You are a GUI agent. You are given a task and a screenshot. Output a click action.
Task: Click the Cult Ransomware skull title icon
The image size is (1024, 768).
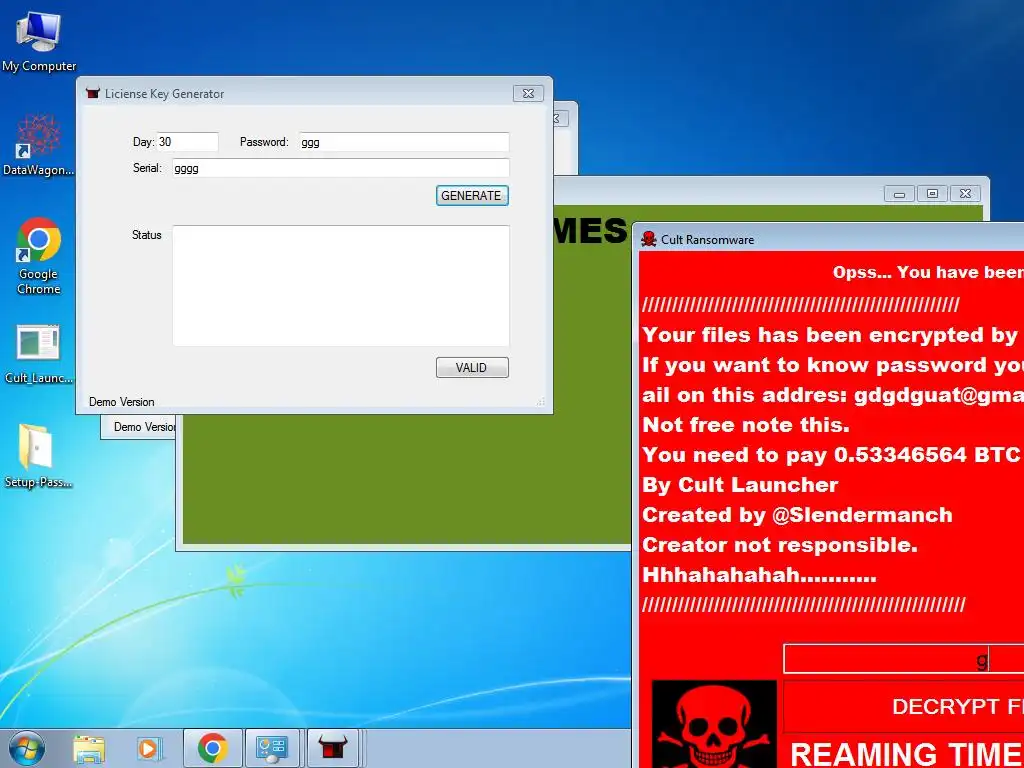[648, 239]
